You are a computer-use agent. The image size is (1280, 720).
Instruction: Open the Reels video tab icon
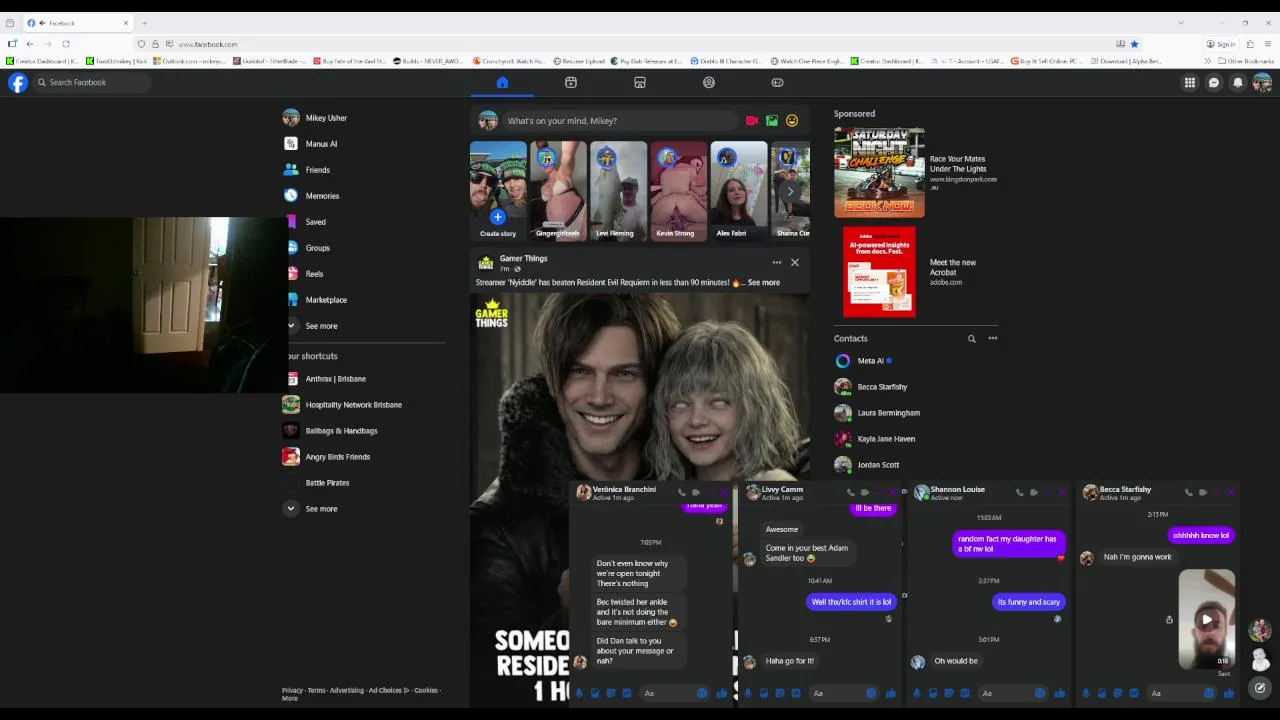pyautogui.click(x=571, y=82)
